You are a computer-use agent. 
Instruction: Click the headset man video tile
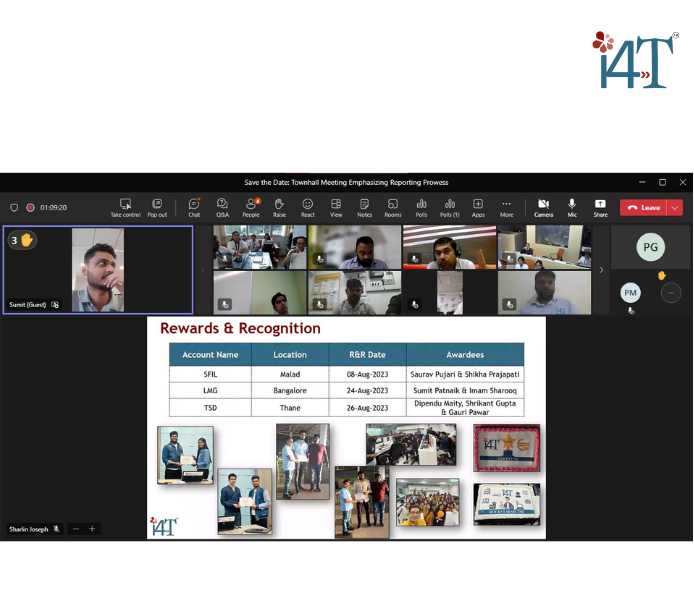coord(449,247)
